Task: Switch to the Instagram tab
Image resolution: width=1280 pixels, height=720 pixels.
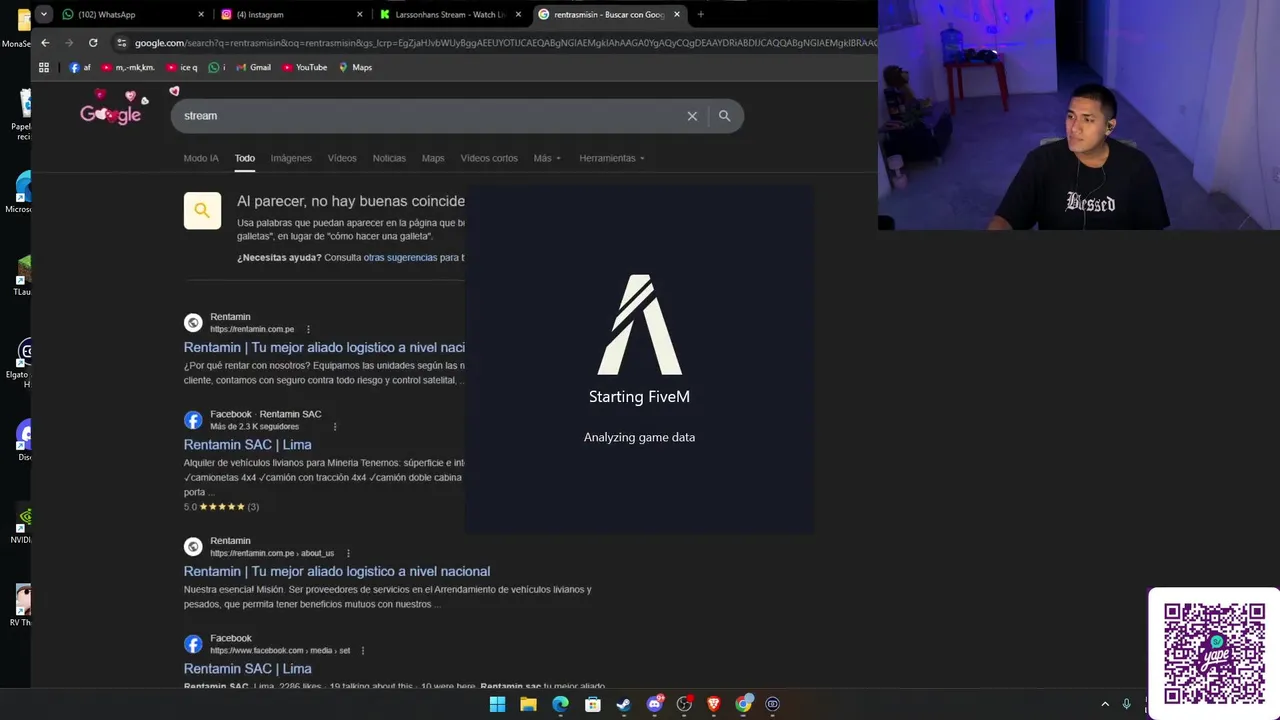Action: tap(292, 14)
